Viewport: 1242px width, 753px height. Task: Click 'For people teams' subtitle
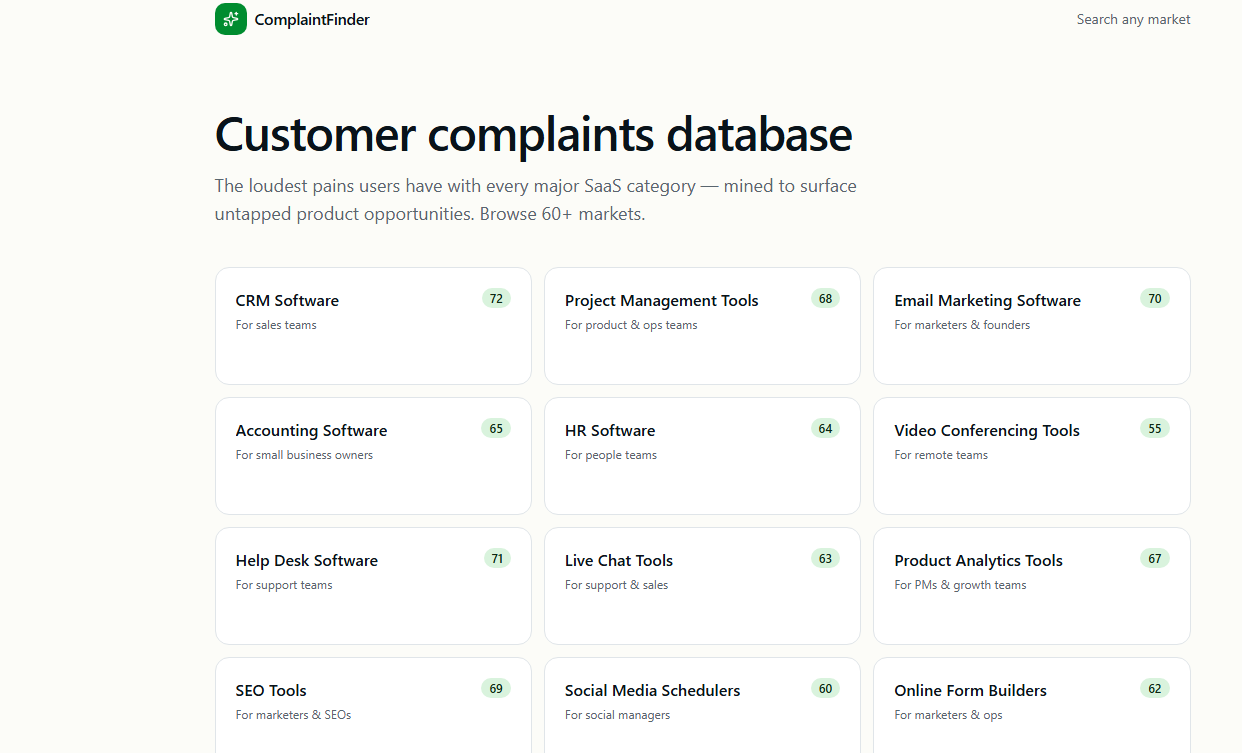pos(611,455)
